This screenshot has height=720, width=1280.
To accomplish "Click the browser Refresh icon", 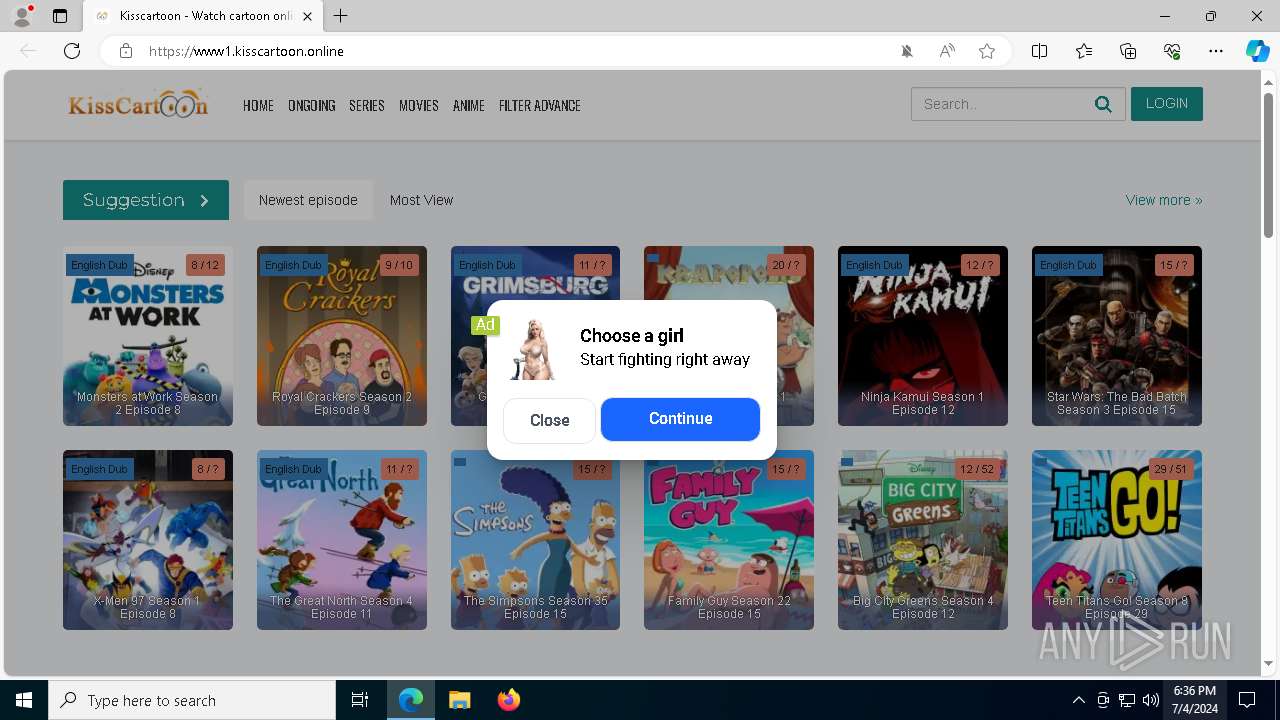I will (72, 51).
